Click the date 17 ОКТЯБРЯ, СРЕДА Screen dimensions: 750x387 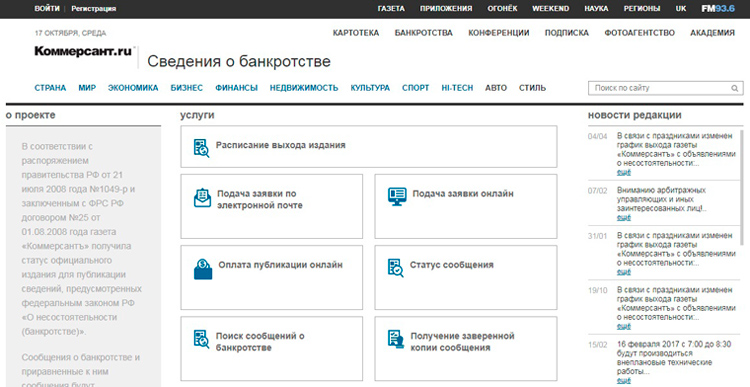click(70, 33)
